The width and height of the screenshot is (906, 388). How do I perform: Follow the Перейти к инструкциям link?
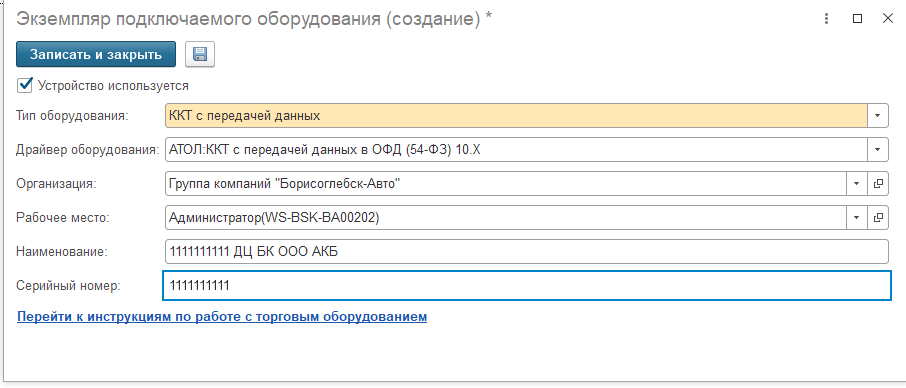(x=222, y=316)
